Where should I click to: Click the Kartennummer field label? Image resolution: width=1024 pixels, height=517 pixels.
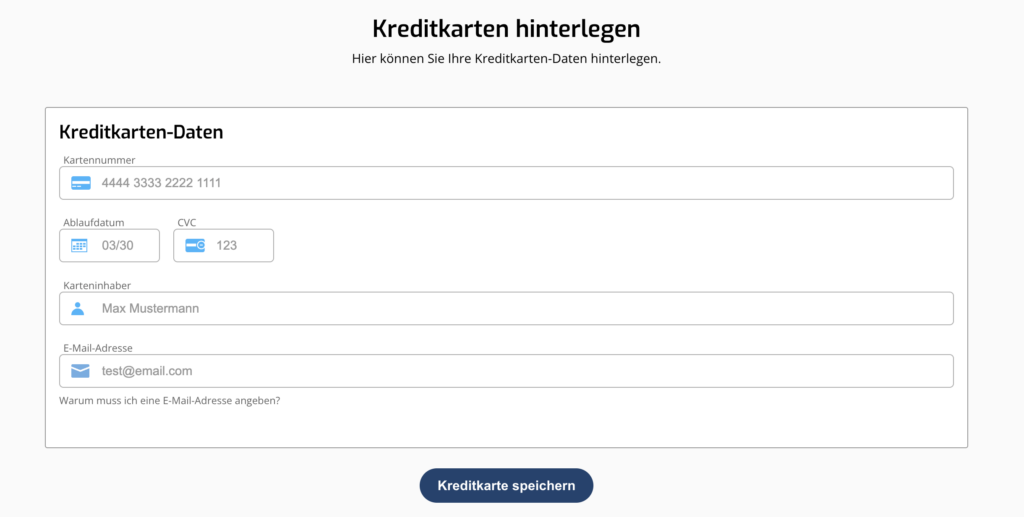click(99, 160)
